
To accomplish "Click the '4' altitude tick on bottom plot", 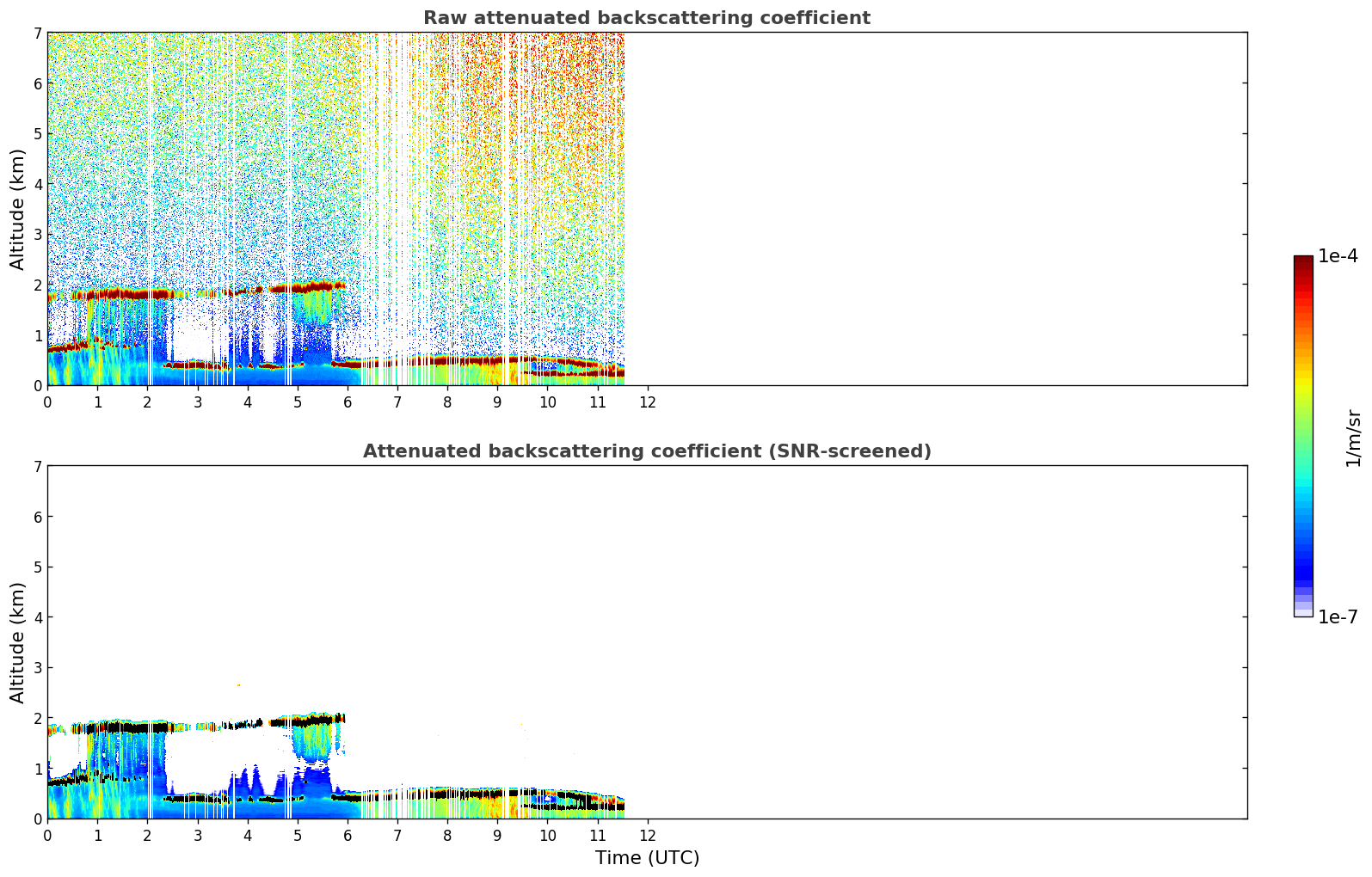I will 37,617.
